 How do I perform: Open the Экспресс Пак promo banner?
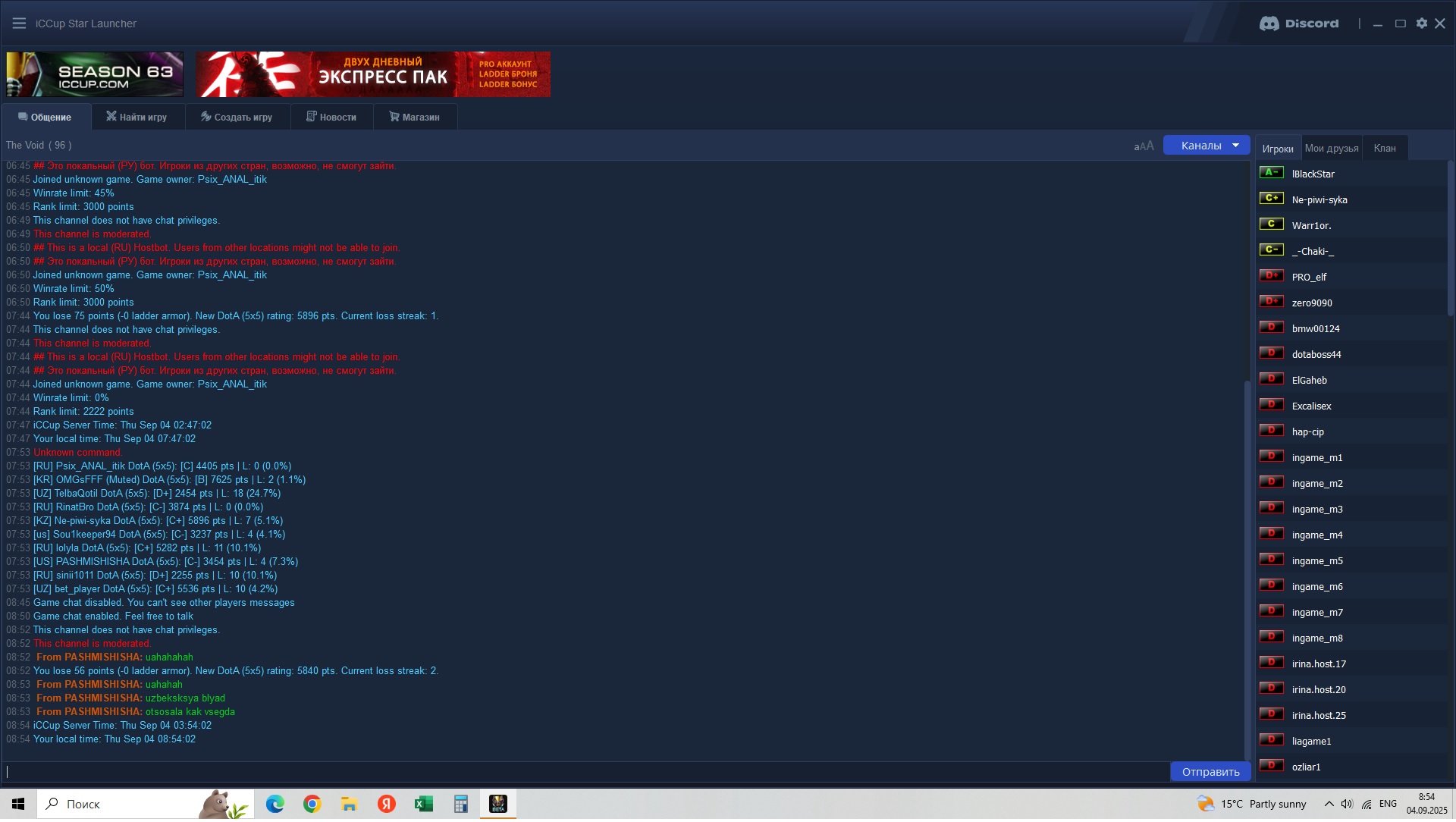[373, 74]
